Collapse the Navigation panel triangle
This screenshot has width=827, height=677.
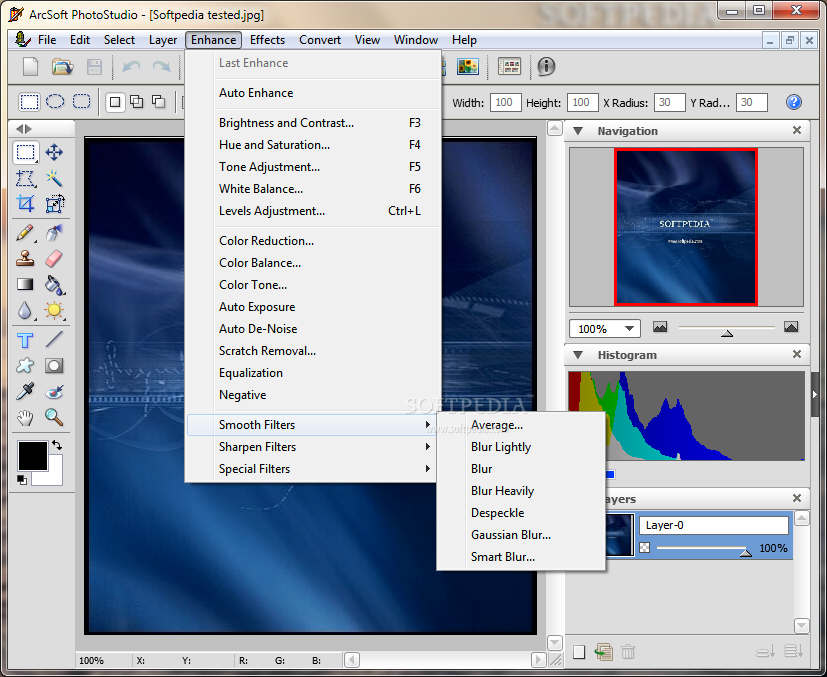pos(579,131)
